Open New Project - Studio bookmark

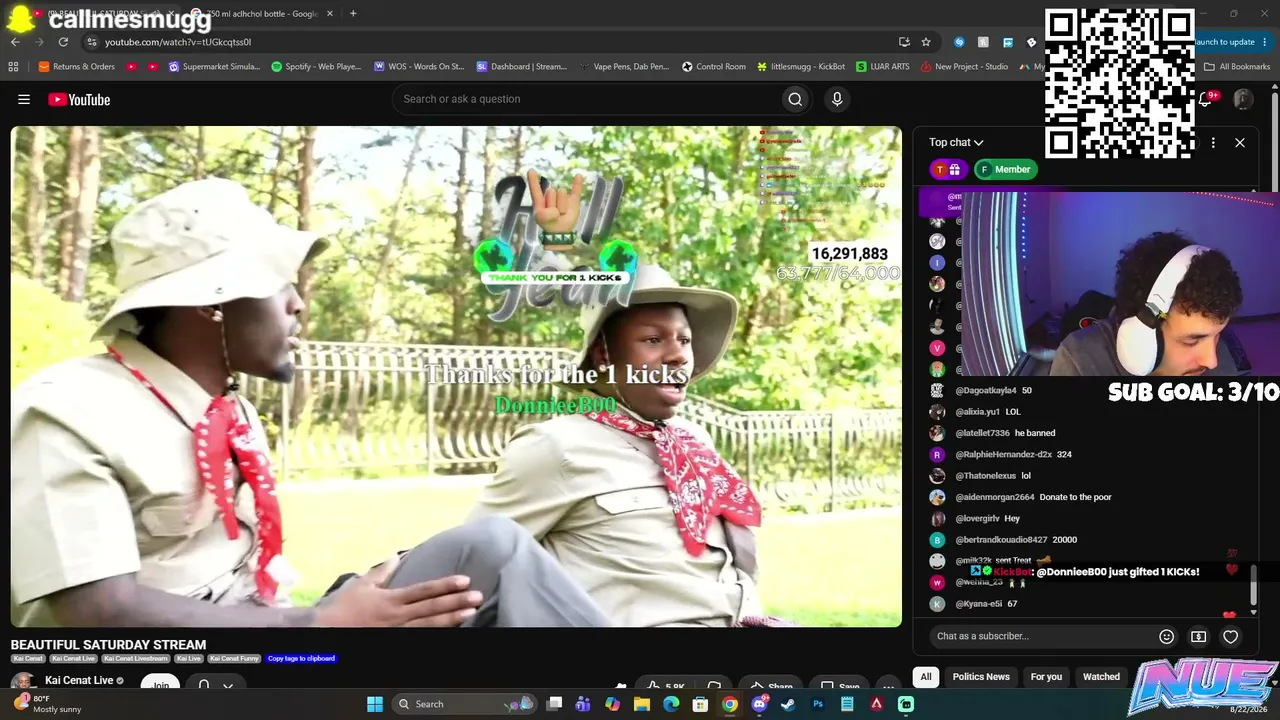point(963,67)
